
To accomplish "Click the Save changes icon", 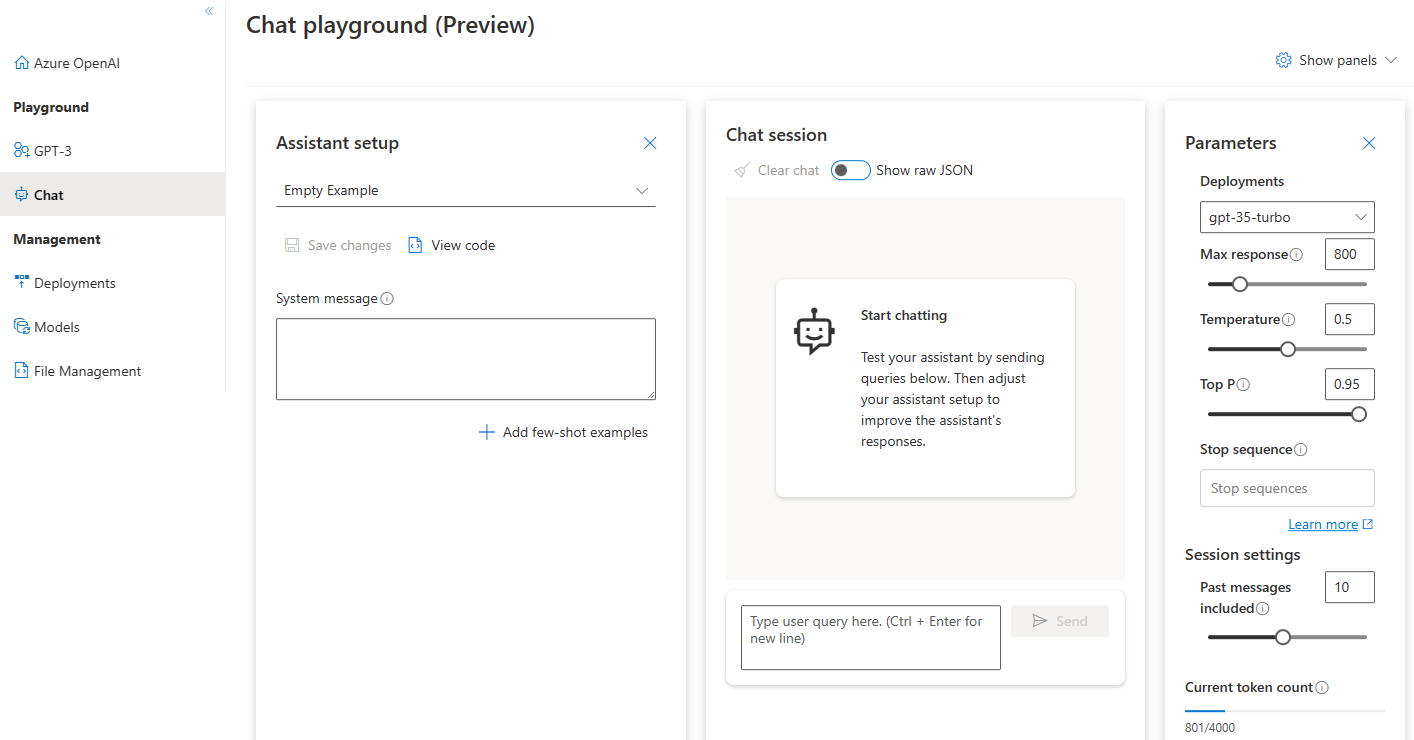I will tap(291, 244).
